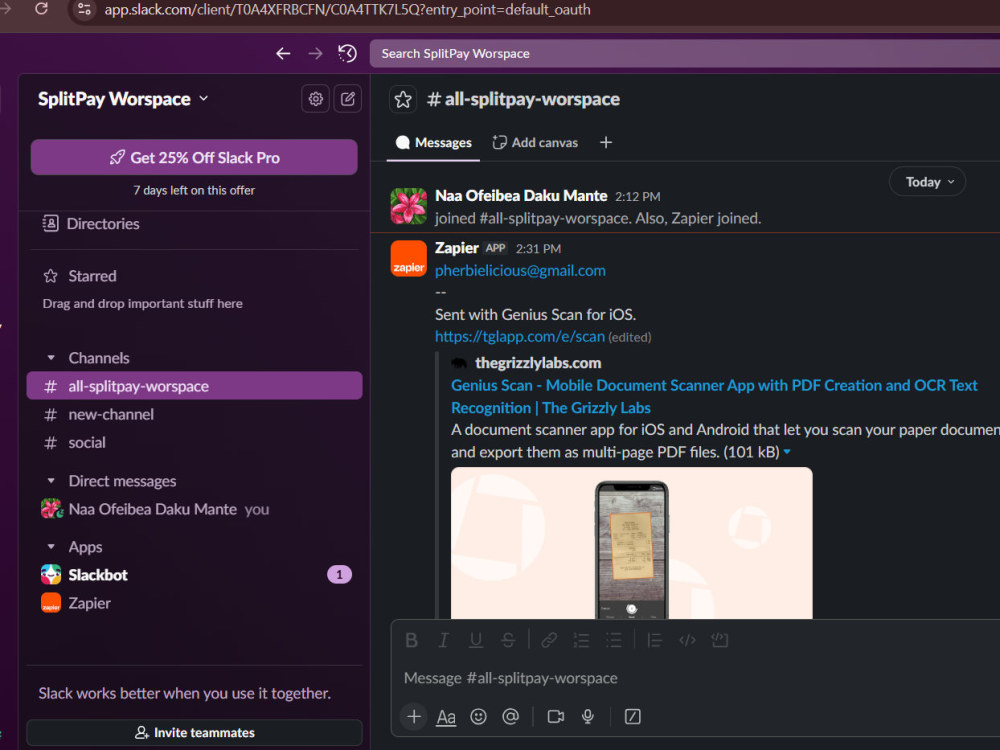Toggle italic formatting

click(x=443, y=640)
